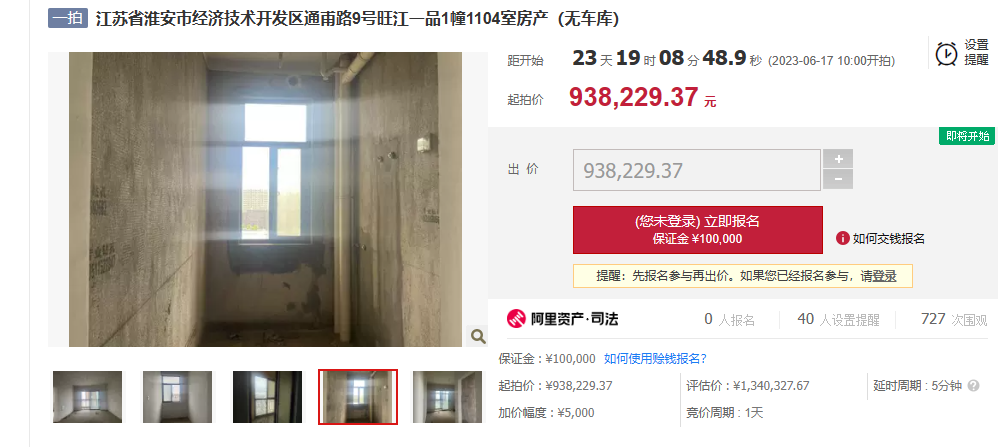Open 如何使用赊钱报名 help link
Image resolution: width=998 pixels, height=447 pixels.
coord(656,358)
